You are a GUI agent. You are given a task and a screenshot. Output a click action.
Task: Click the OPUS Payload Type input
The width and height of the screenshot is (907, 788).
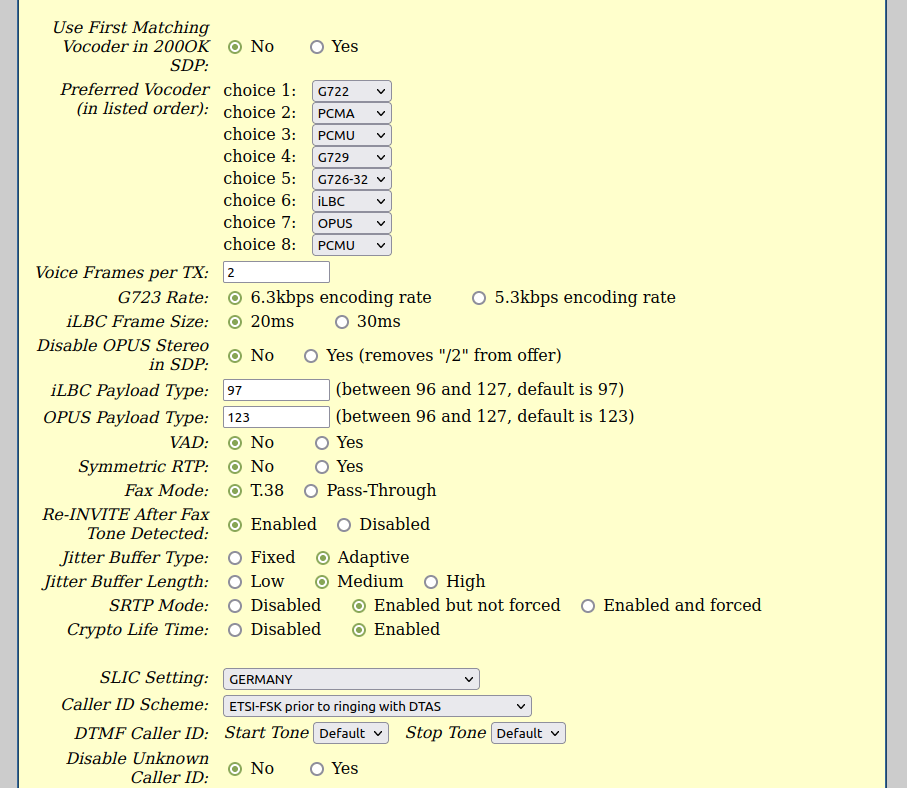[x=276, y=417]
